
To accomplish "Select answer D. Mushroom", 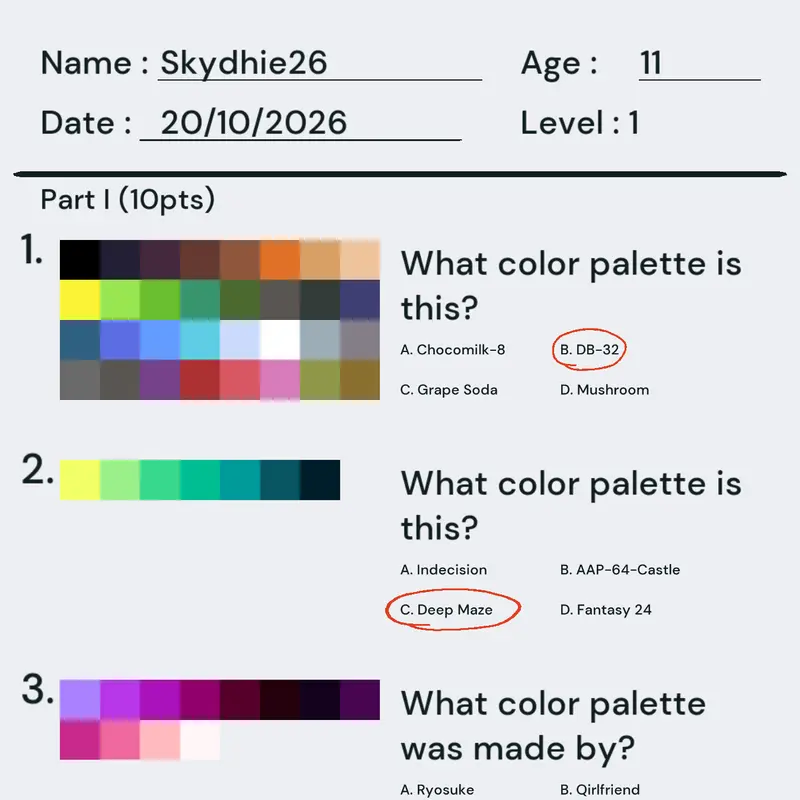I will tap(605, 390).
